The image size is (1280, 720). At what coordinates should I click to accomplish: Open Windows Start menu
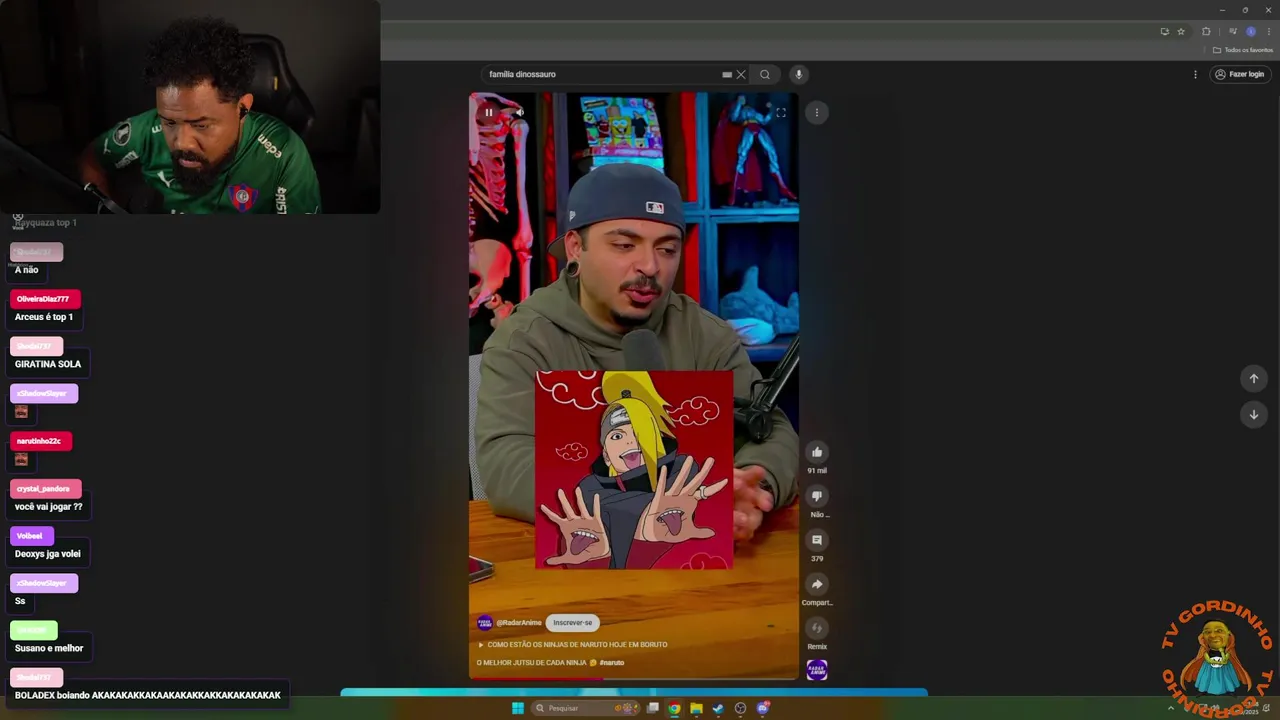(517, 708)
